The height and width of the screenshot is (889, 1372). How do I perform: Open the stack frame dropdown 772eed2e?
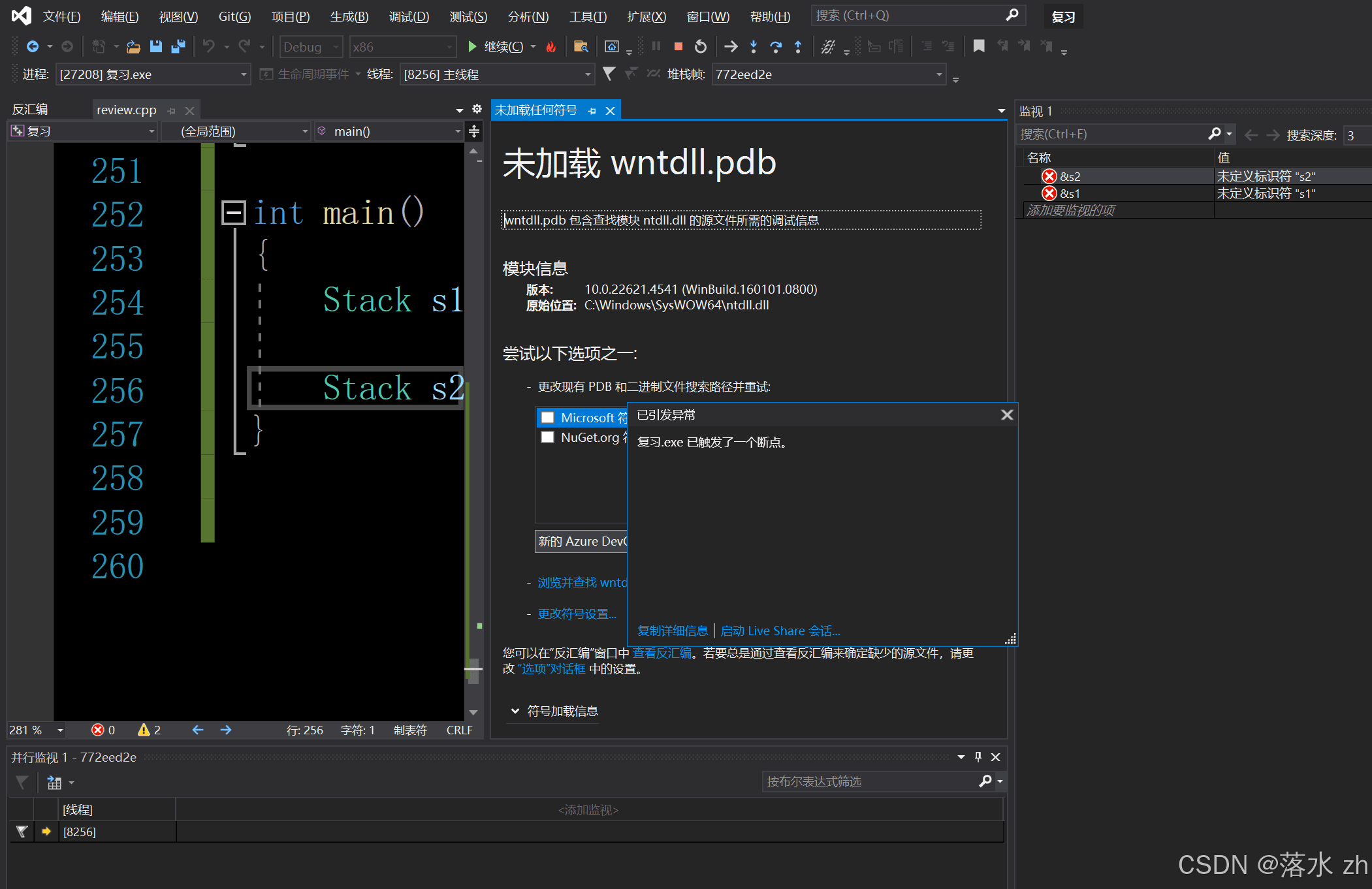pyautogui.click(x=828, y=74)
